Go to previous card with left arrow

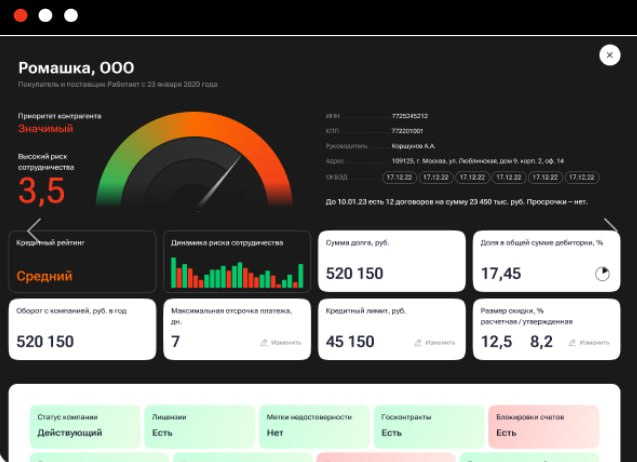click(x=34, y=230)
